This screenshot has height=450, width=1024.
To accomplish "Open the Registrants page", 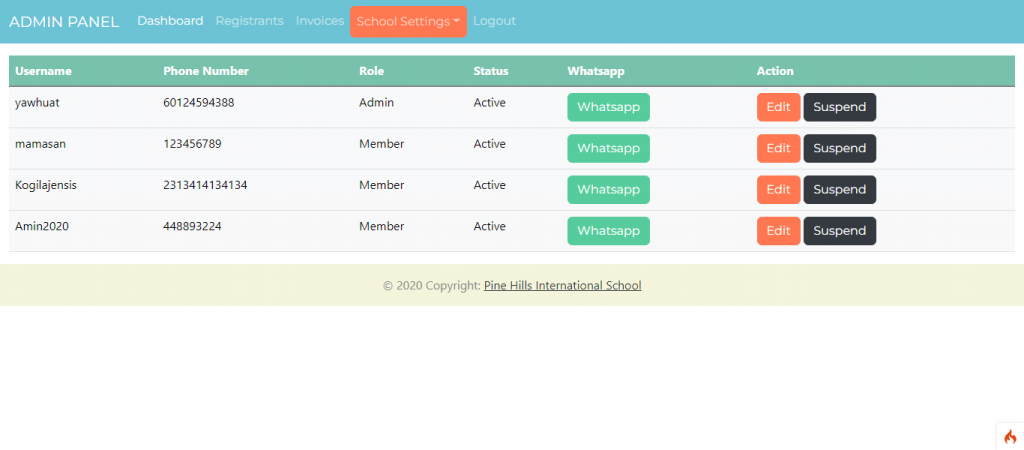I will pos(249,21).
